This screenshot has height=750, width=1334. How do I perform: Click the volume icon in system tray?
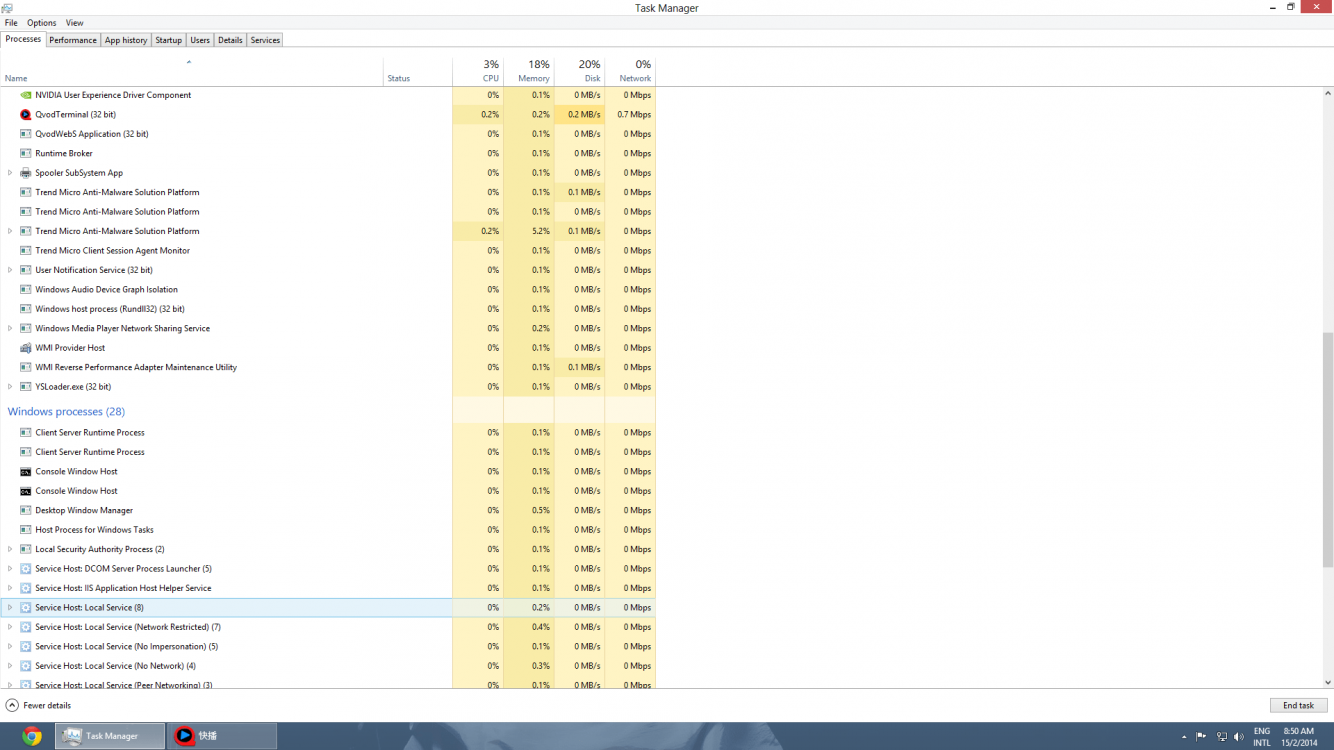pos(1239,737)
